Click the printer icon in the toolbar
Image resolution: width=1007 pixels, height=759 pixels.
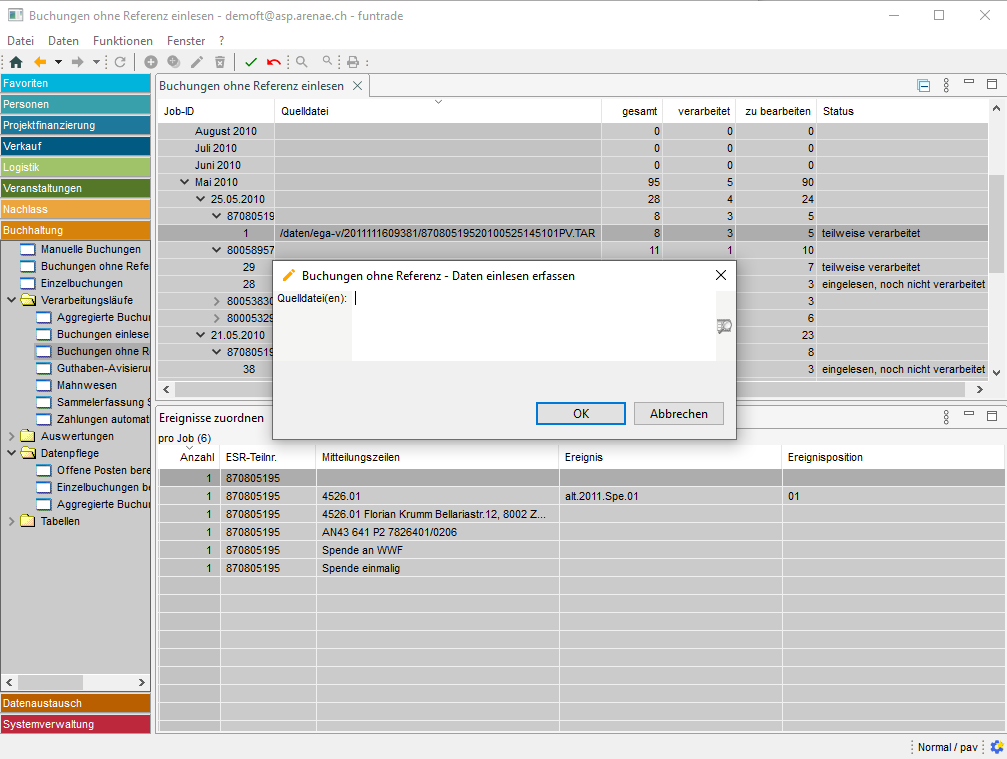pos(352,62)
